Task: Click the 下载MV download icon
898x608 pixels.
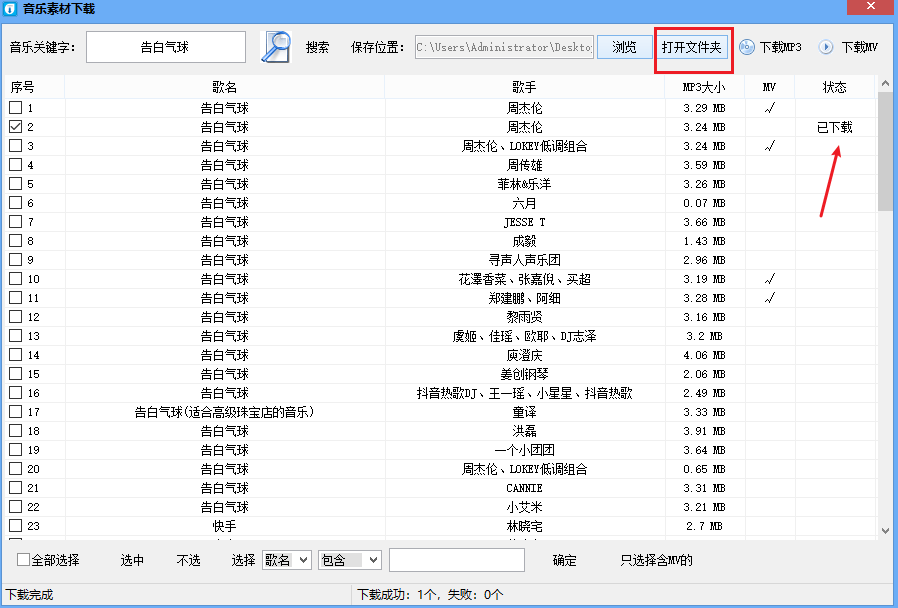Action: pyautogui.click(x=824, y=46)
